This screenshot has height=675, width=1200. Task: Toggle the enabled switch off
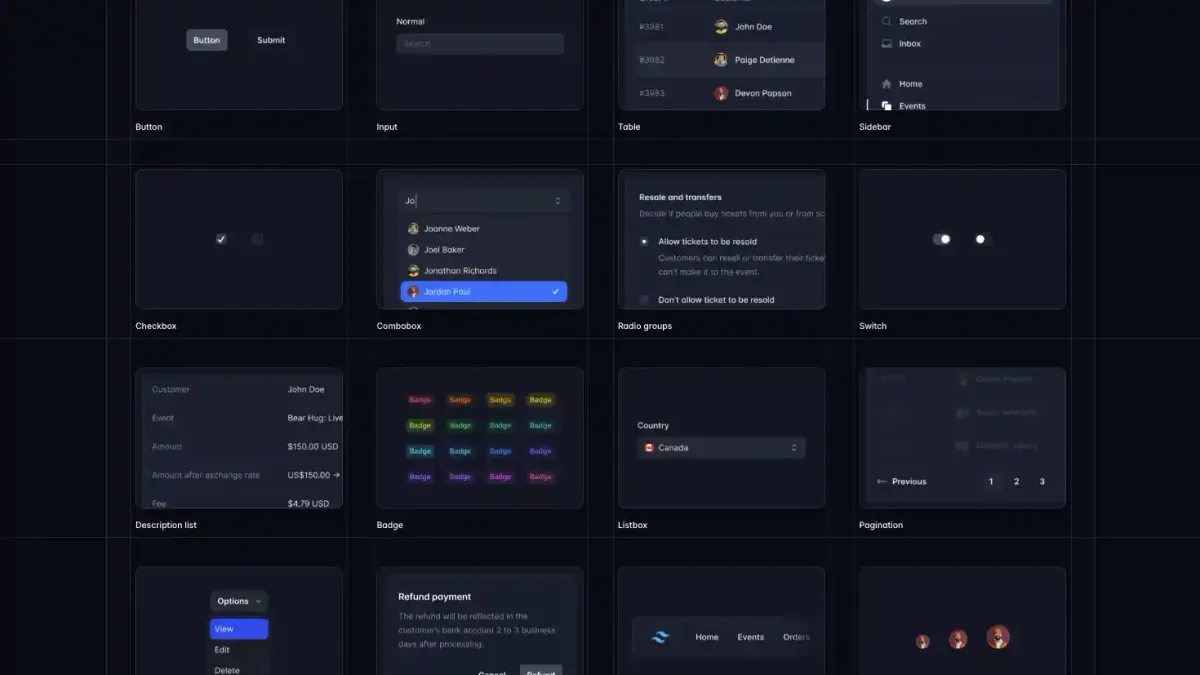tap(941, 239)
